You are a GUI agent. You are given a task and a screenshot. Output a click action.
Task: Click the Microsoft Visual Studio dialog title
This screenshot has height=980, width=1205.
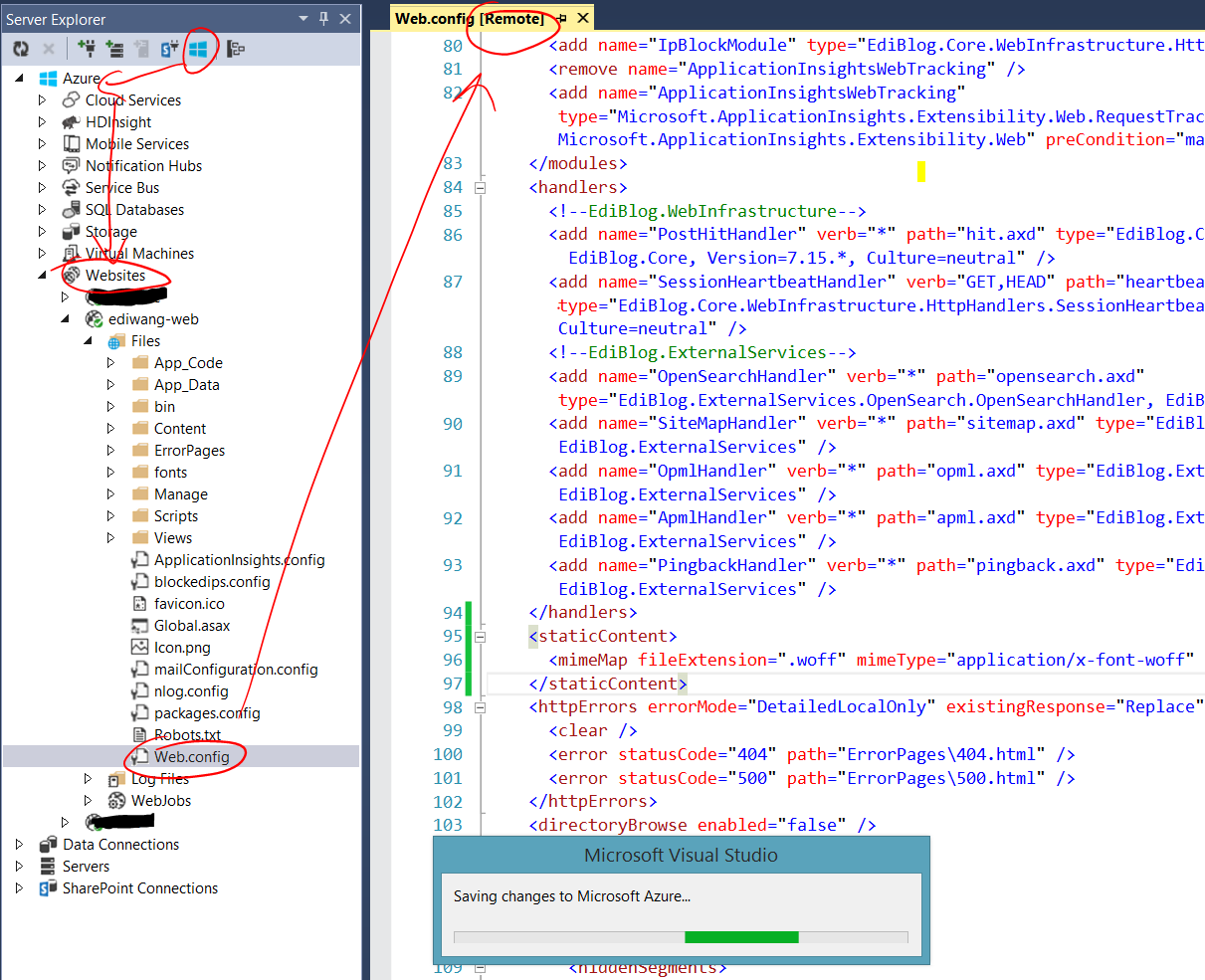point(681,855)
